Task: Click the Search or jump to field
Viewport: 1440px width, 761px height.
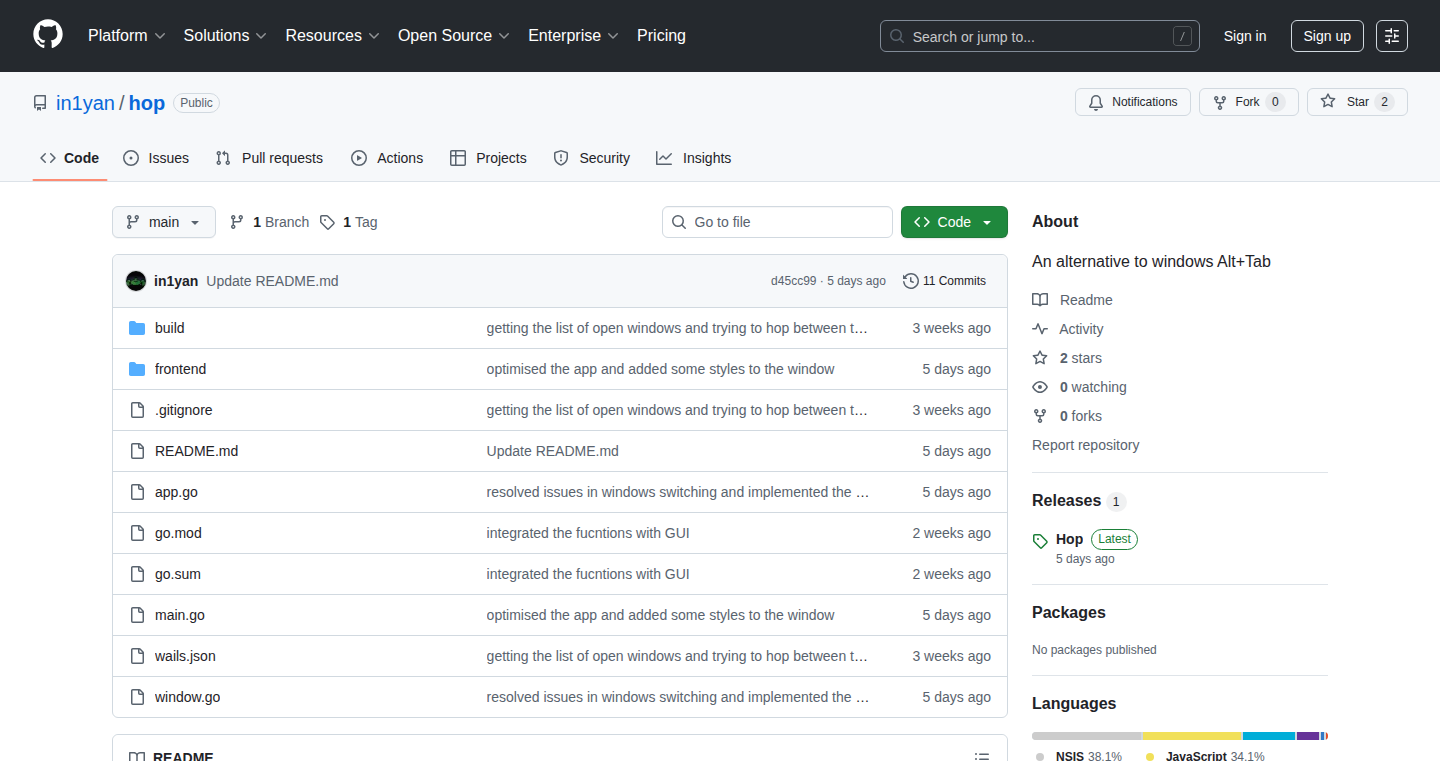Action: pos(1040,36)
